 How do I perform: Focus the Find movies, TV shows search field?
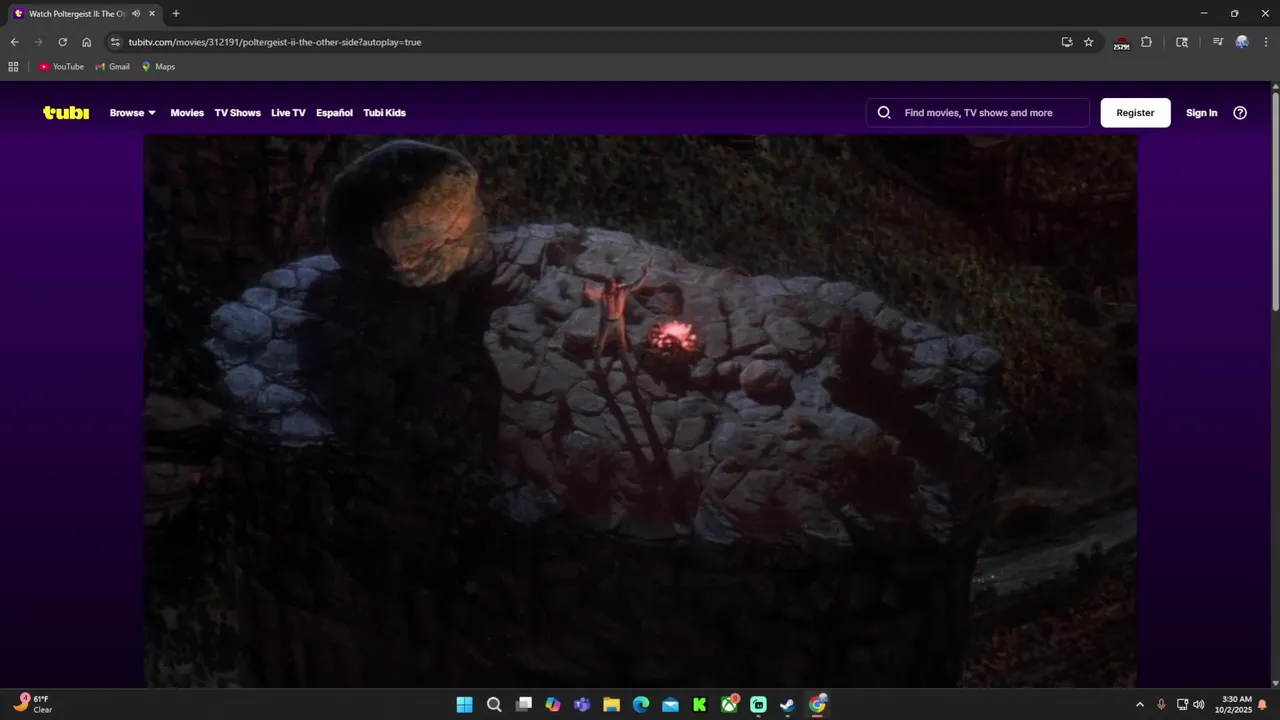pyautogui.click(x=978, y=113)
